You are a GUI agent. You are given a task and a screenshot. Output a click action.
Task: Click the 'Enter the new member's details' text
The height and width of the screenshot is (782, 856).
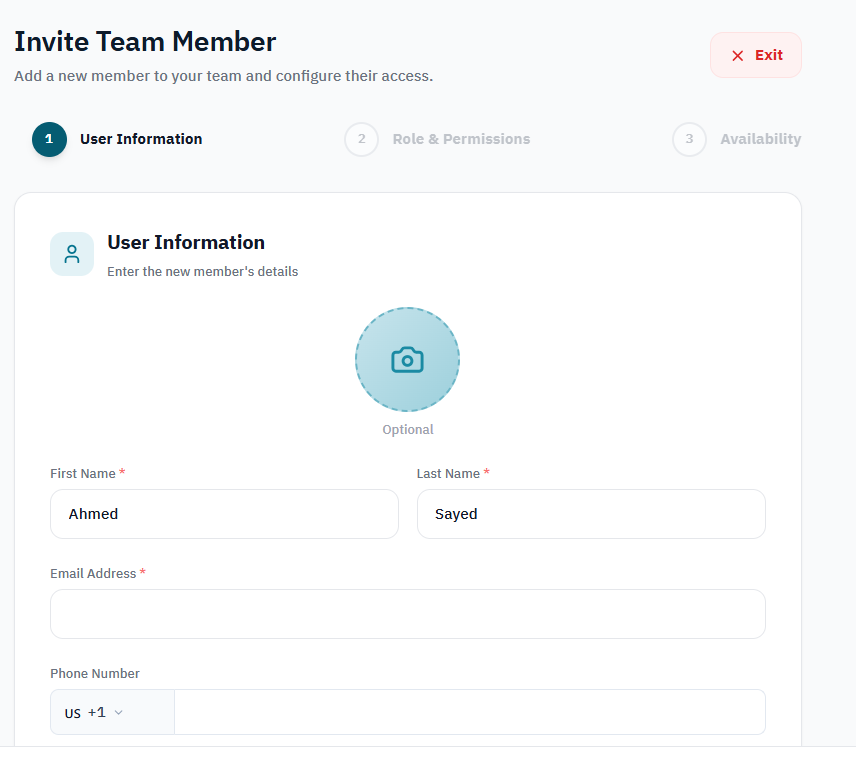(203, 271)
